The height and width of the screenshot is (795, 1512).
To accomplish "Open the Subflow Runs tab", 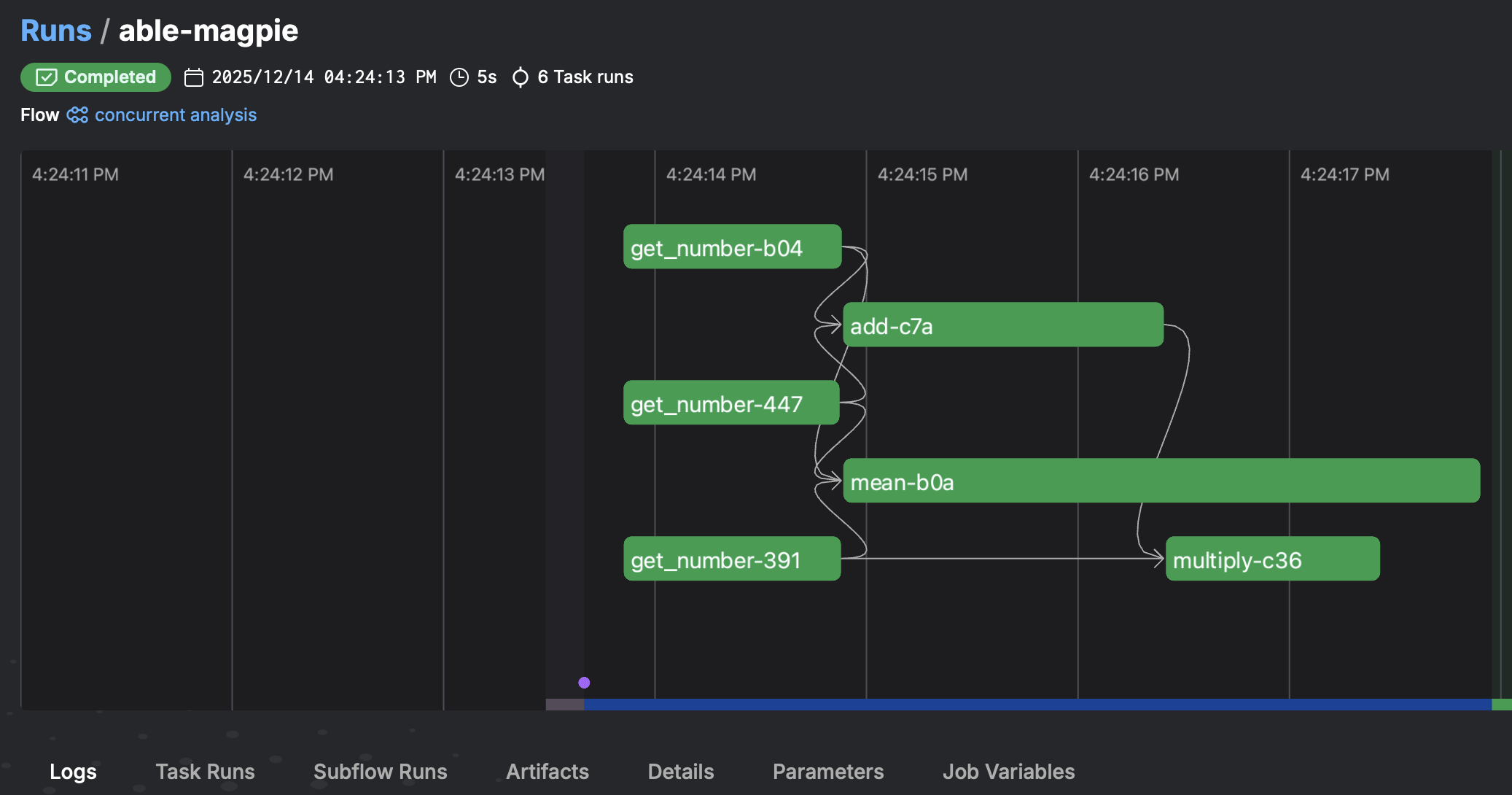I will [x=380, y=771].
